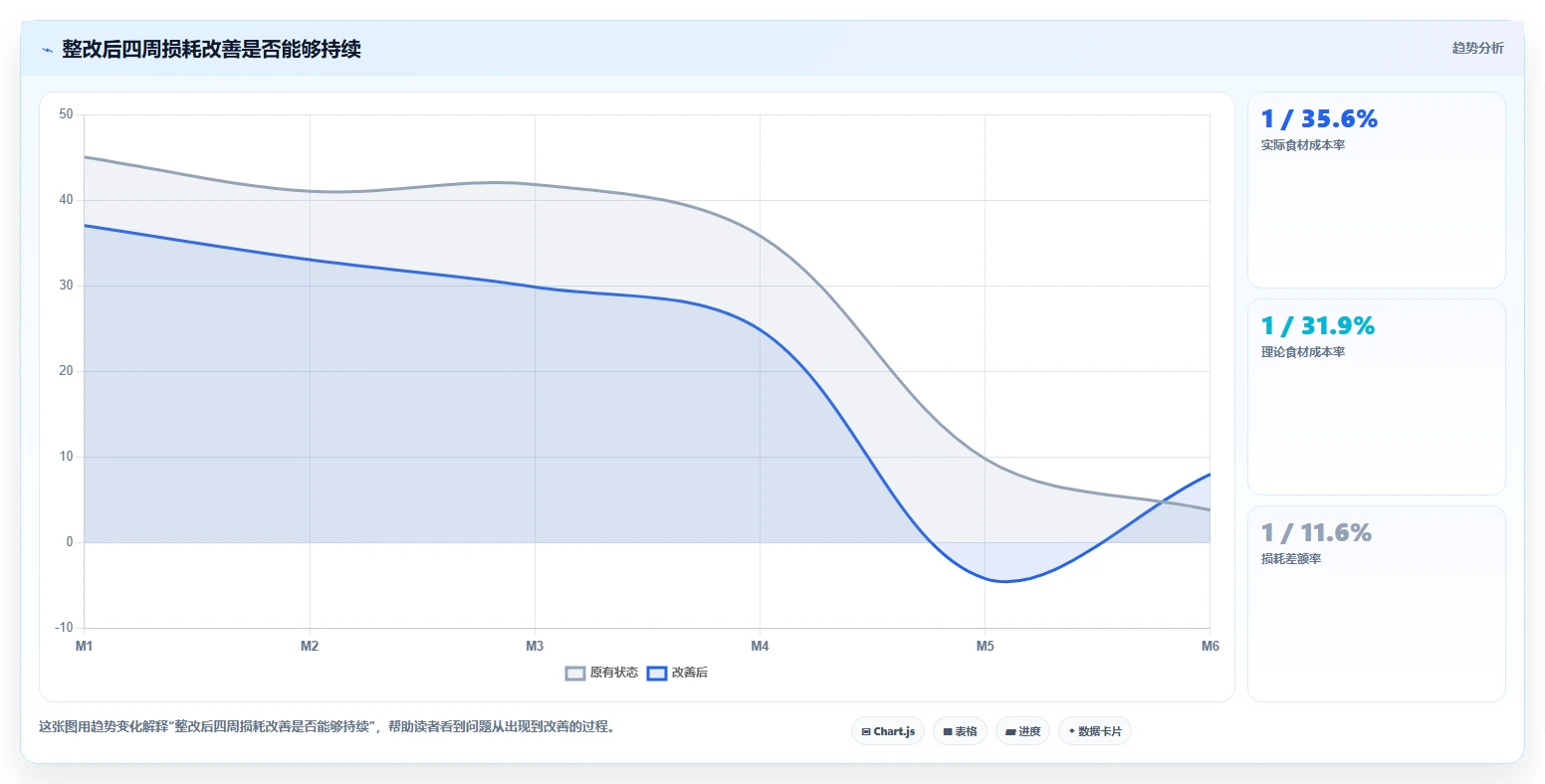The height and width of the screenshot is (784, 1545).
Task: Click the M5 axis label
Action: [x=985, y=646]
